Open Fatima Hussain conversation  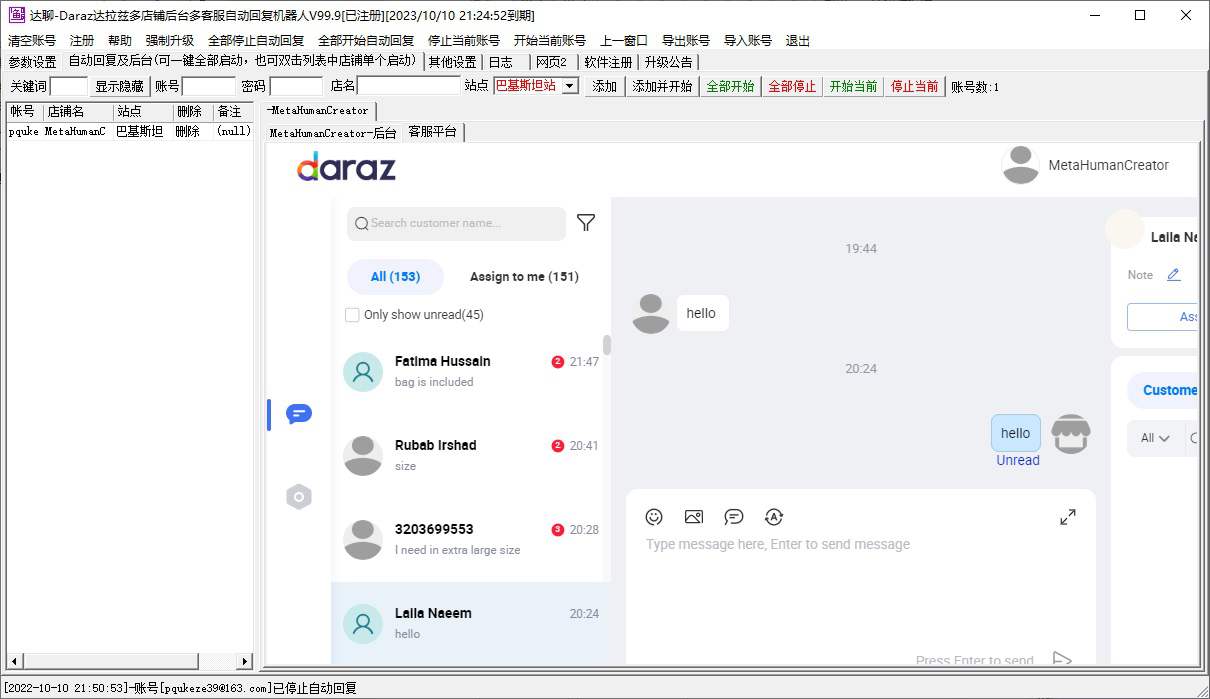[x=470, y=371]
